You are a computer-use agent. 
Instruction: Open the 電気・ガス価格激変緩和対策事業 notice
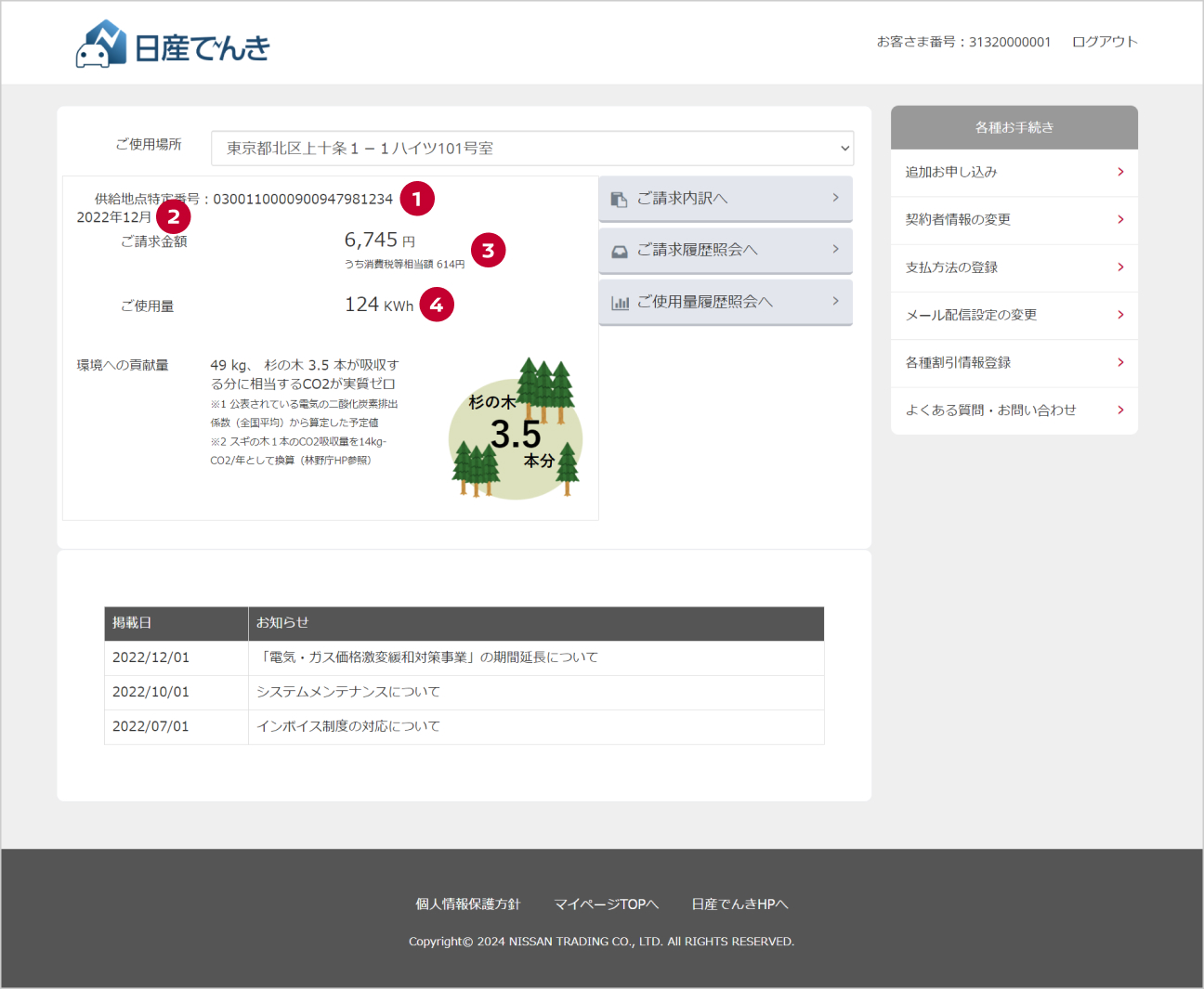tap(428, 657)
